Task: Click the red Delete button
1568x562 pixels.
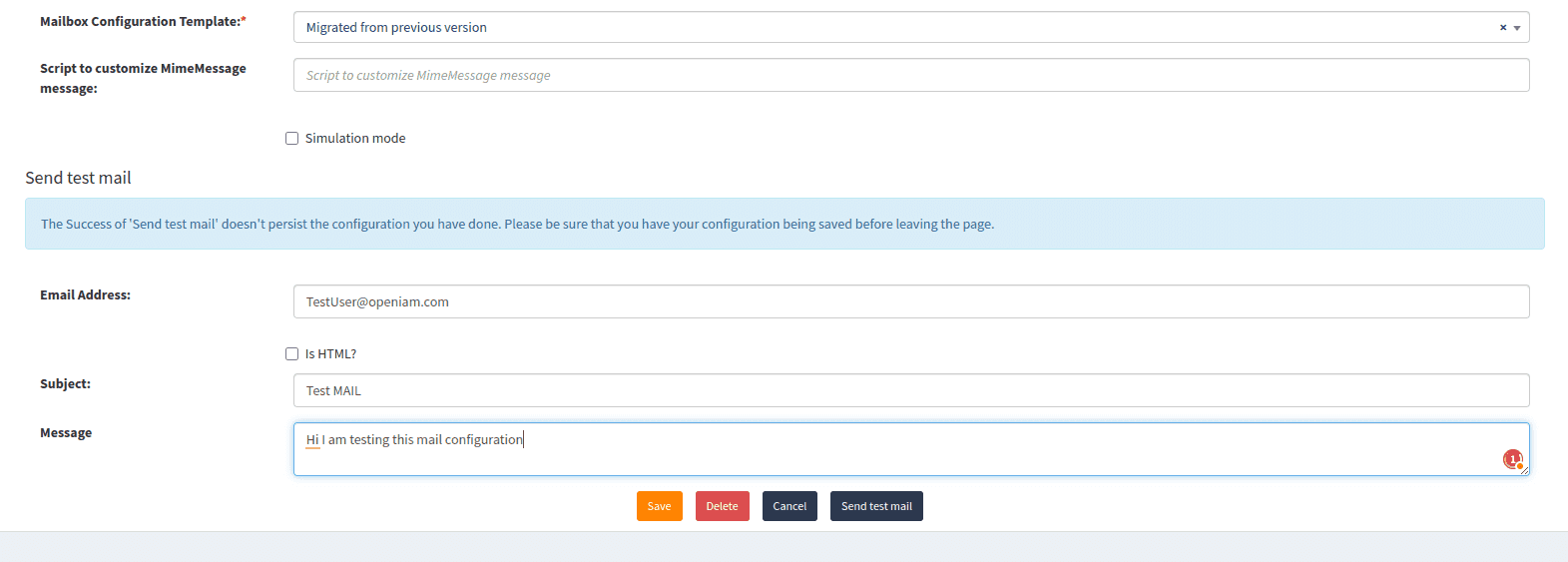Action: (x=723, y=506)
